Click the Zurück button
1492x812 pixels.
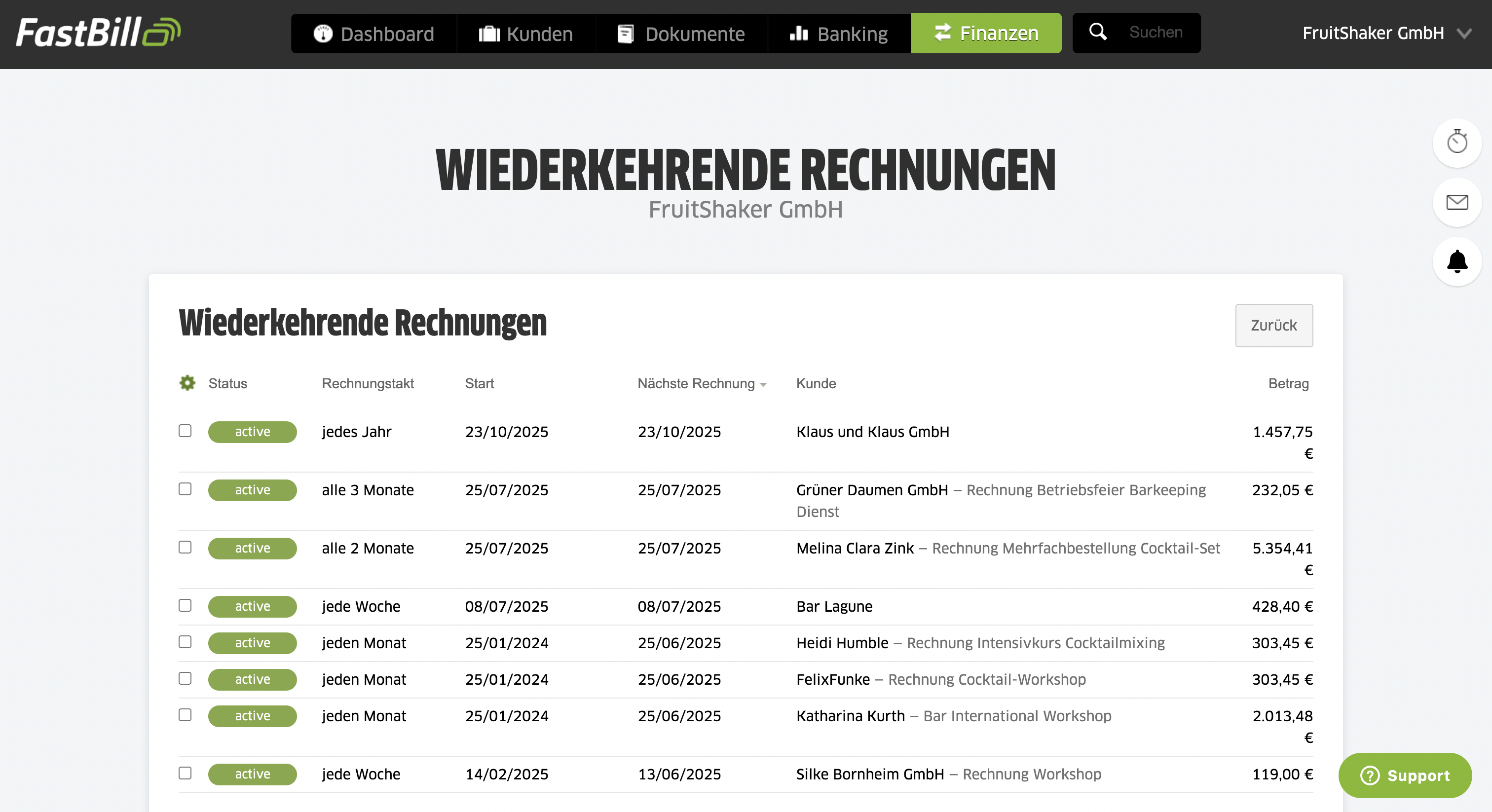pos(1273,326)
